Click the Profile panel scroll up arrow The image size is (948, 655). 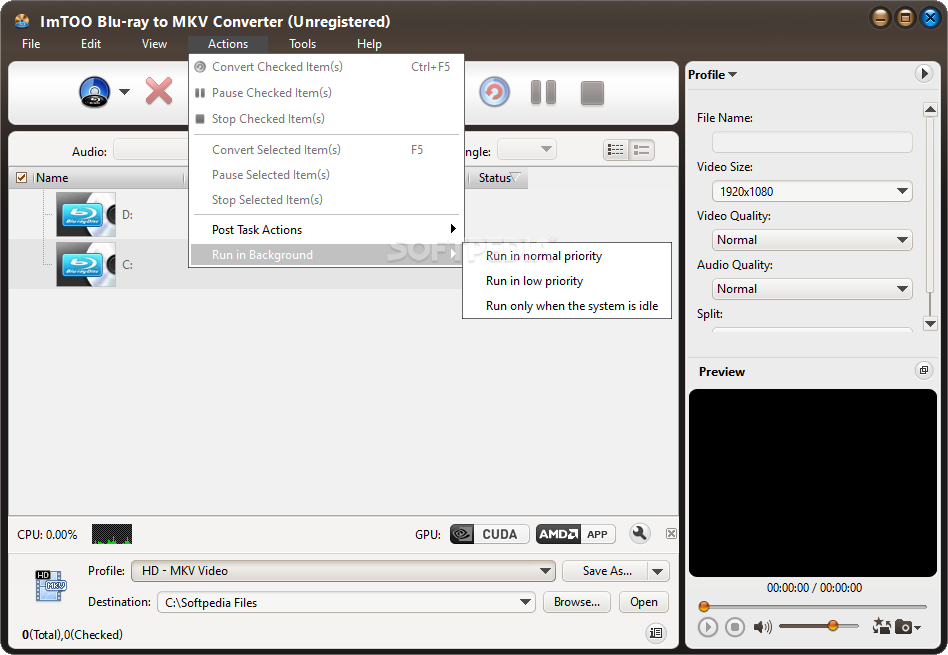[930, 109]
